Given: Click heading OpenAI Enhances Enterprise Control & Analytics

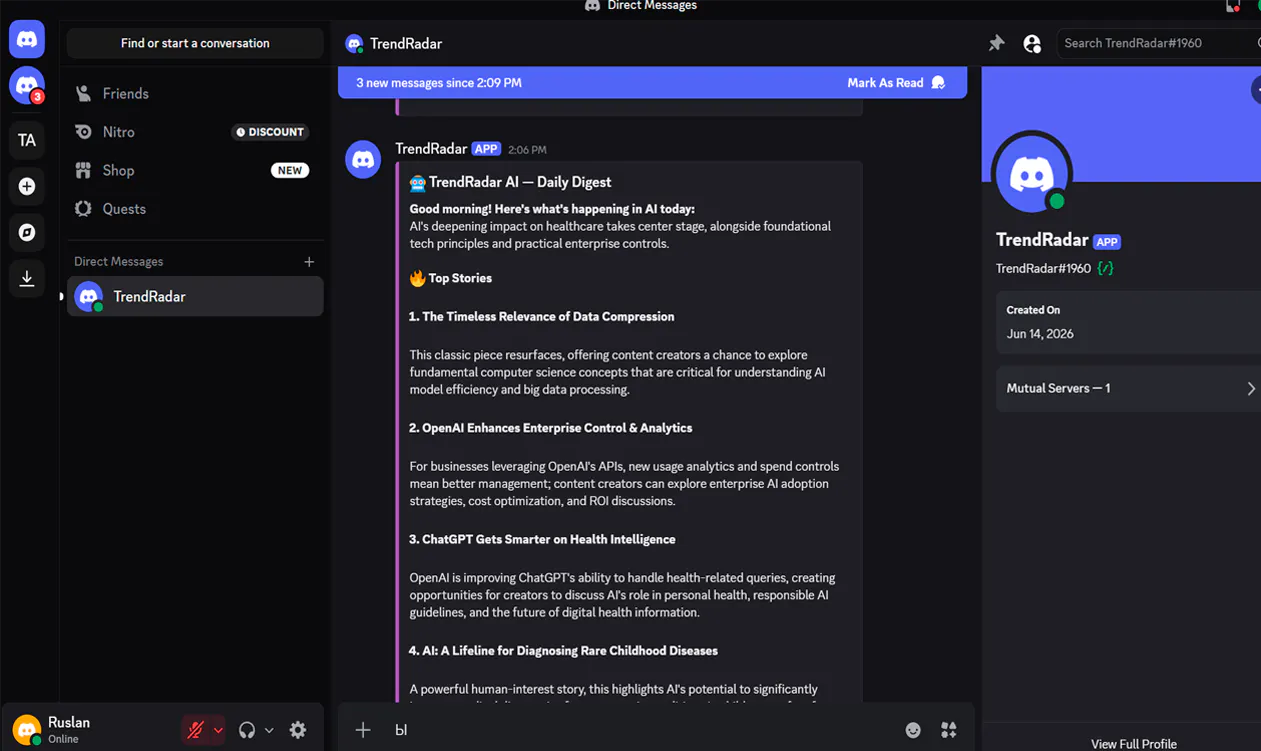Looking at the screenshot, I should (x=550, y=428).
